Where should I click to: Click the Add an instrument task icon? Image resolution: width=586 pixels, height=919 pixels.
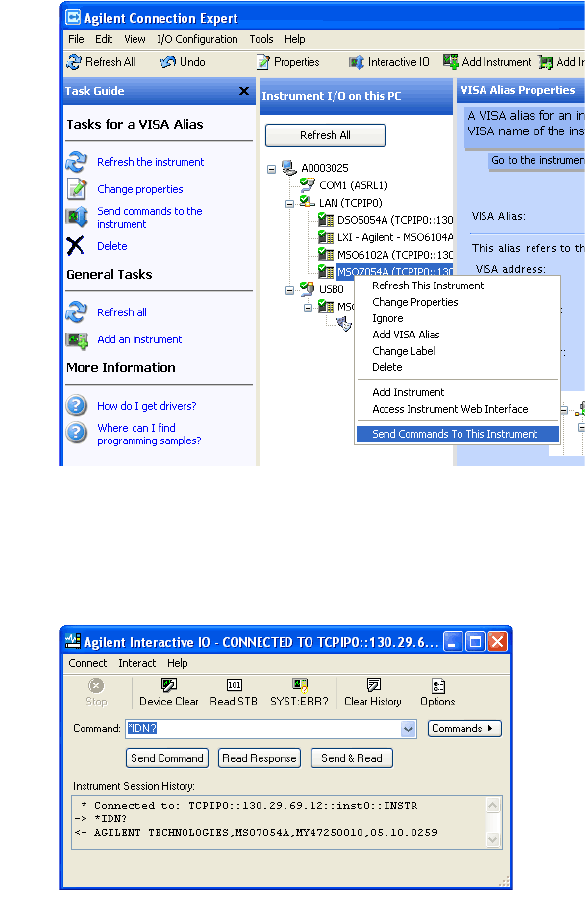tap(76, 340)
